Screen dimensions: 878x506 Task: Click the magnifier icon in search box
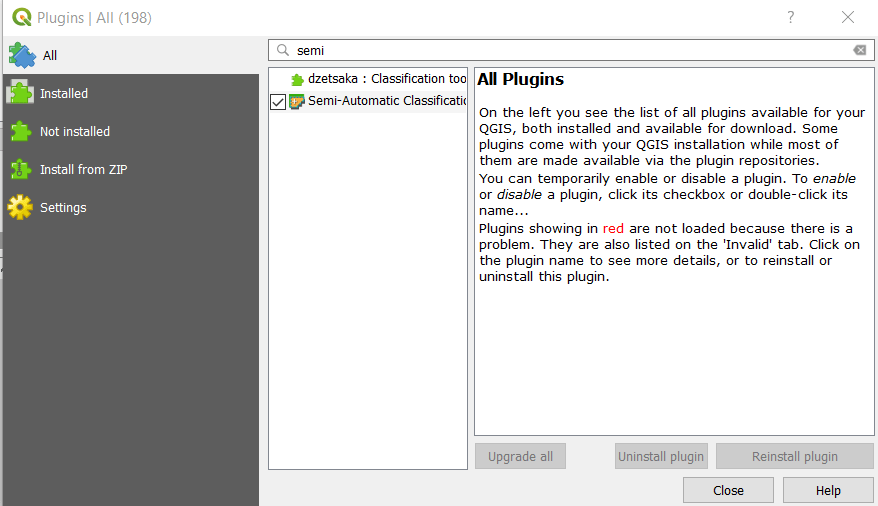point(283,50)
